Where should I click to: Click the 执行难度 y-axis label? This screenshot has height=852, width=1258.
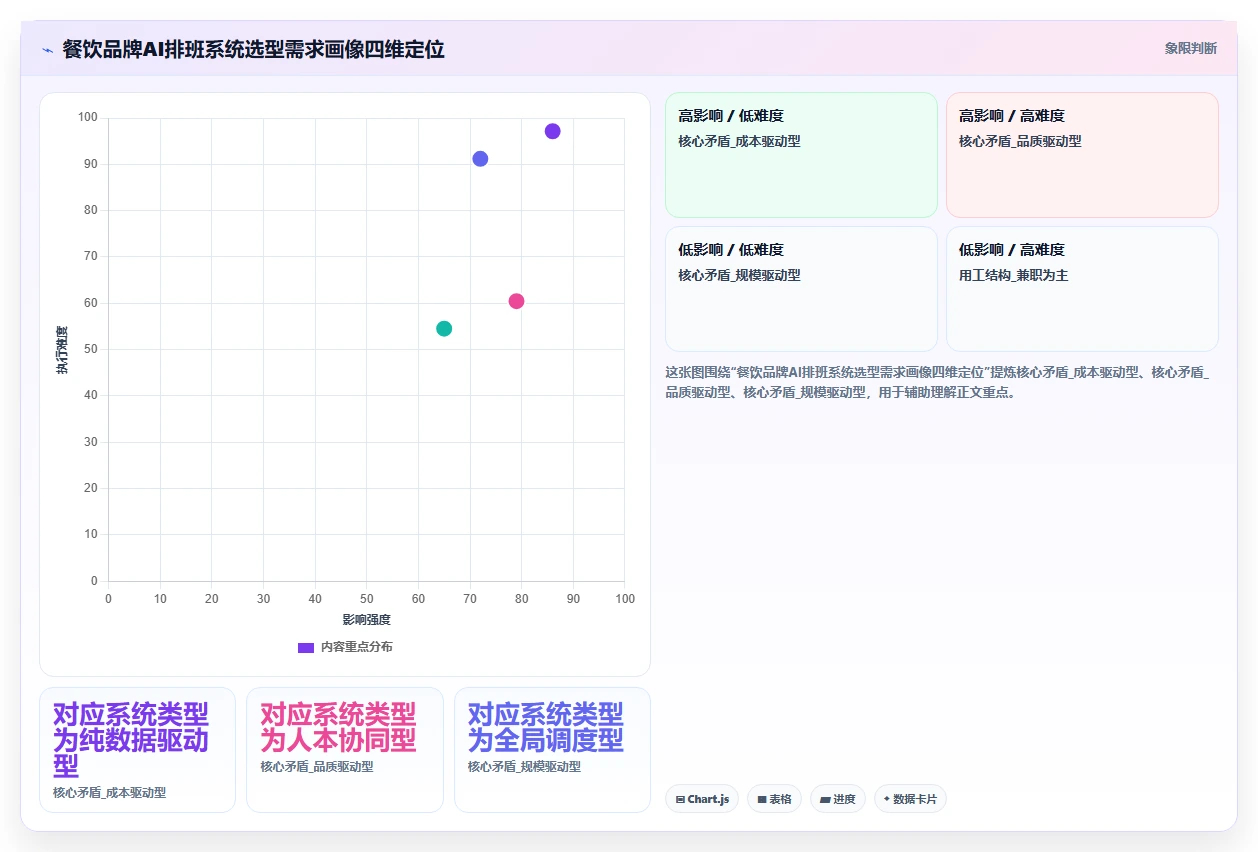pyautogui.click(x=62, y=350)
